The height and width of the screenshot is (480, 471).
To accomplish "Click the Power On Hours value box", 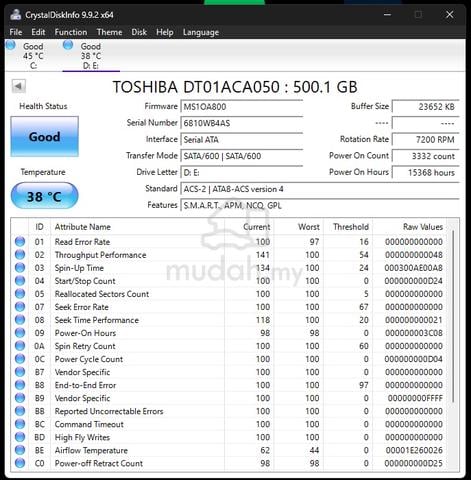I will pos(426,172).
